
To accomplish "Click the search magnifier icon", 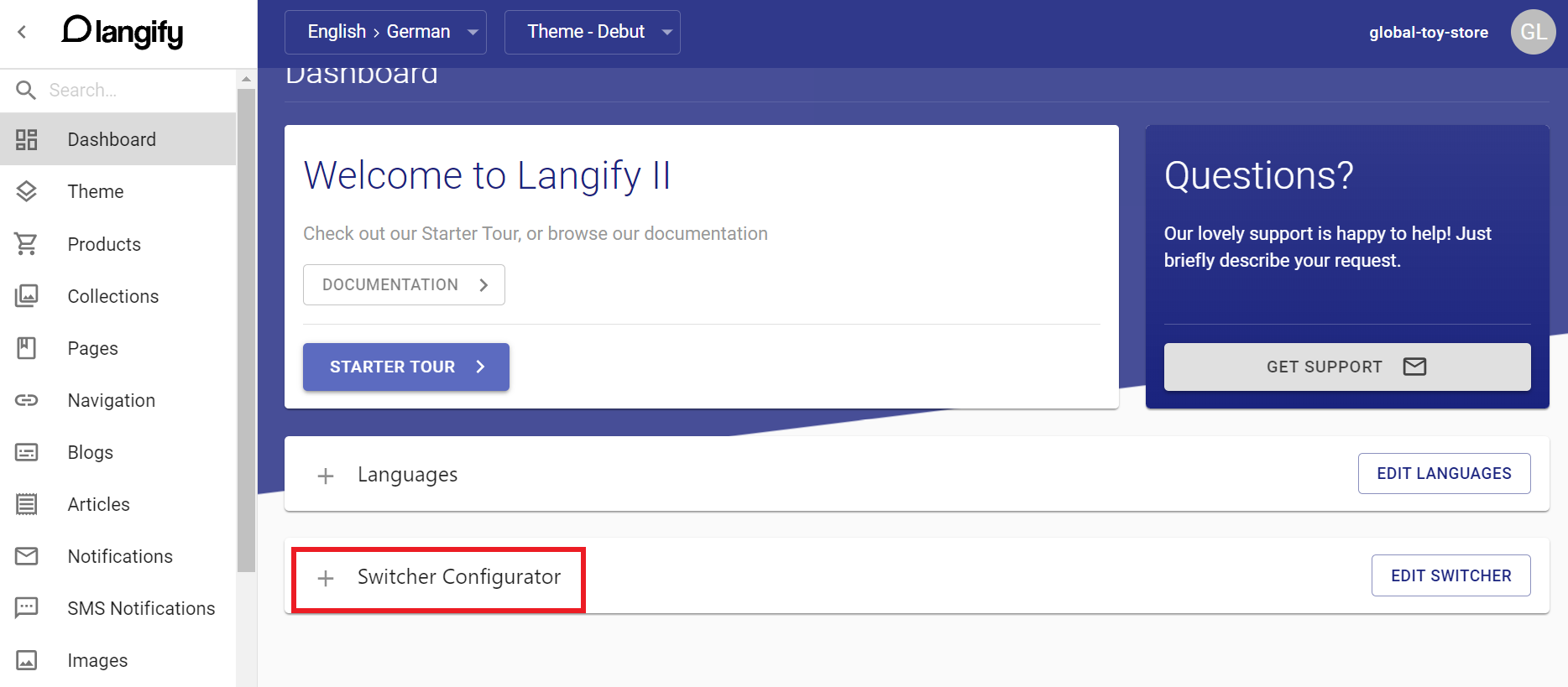I will pos(26,90).
